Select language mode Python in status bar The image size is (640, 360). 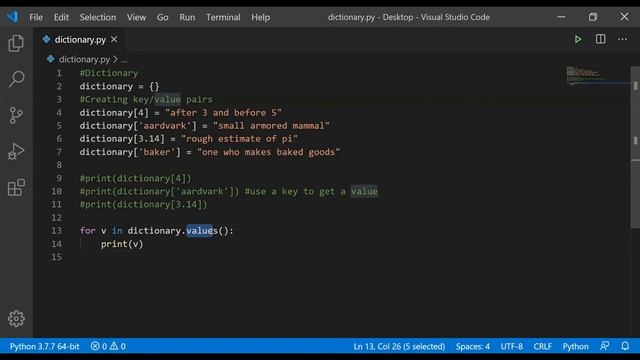pyautogui.click(x=576, y=346)
